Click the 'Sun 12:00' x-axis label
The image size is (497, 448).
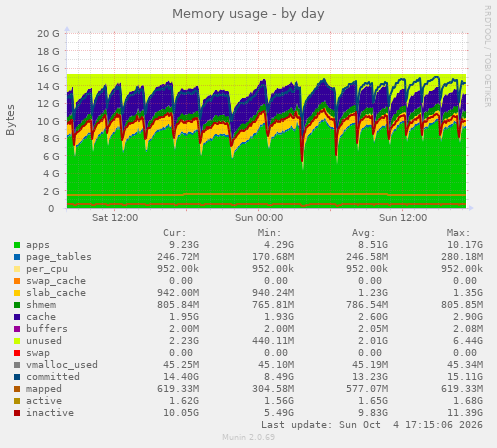click(403, 218)
